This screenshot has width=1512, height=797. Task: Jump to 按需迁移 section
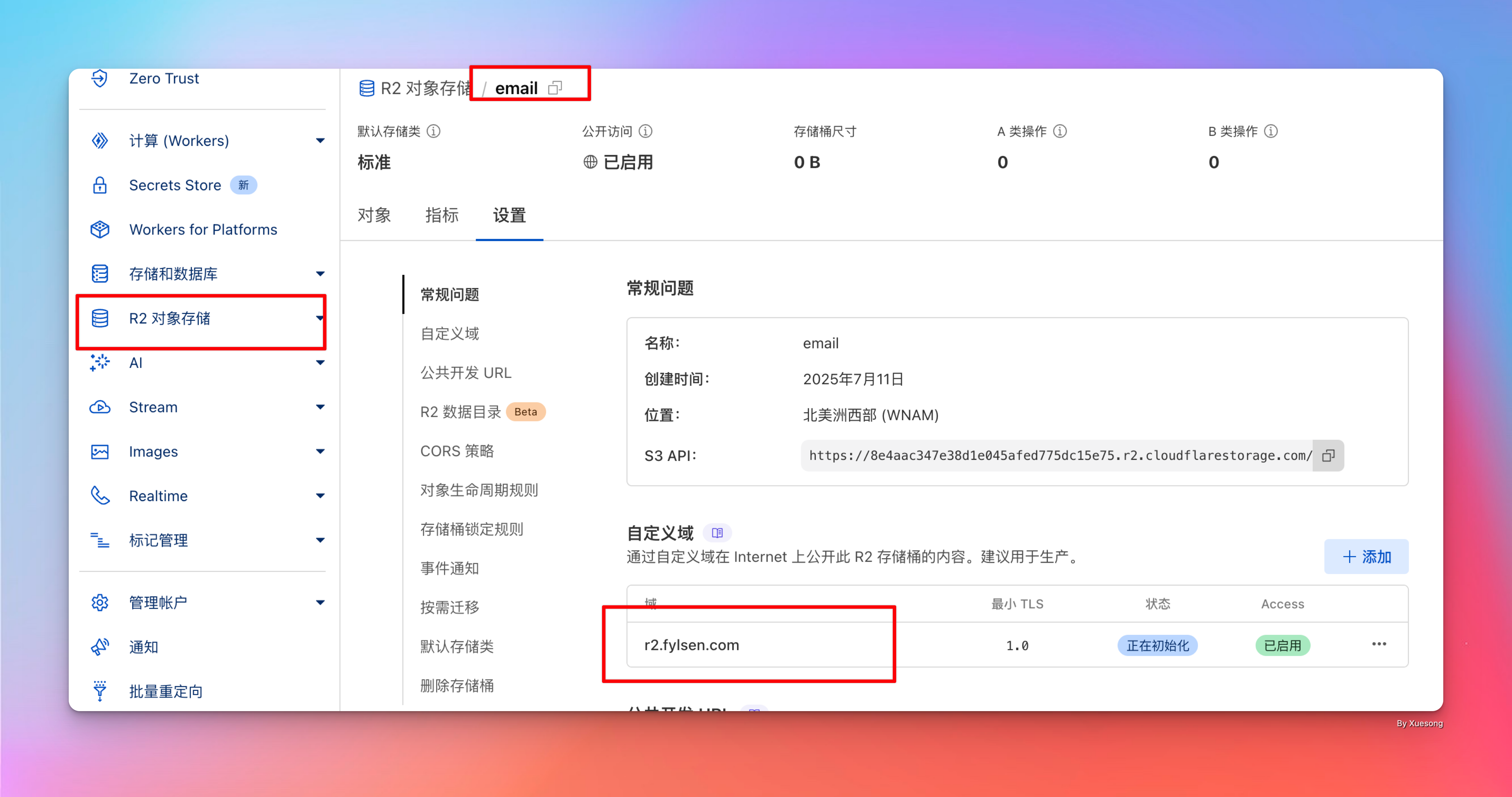(x=449, y=607)
